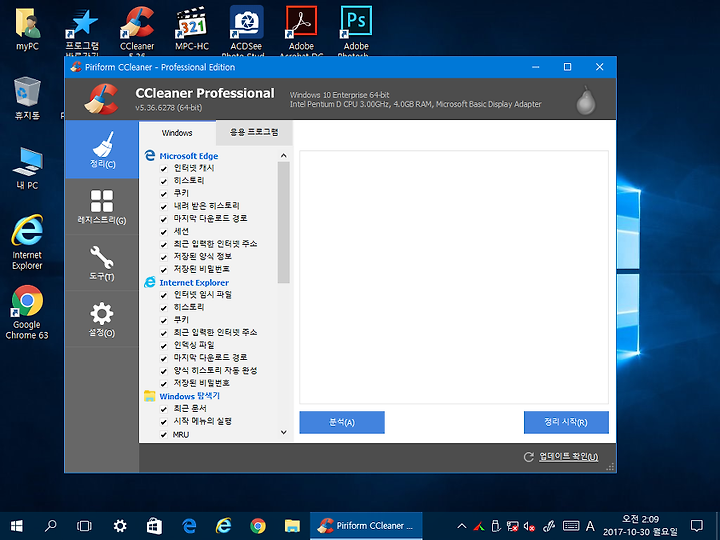Click the list scroll up arrow
The width and height of the screenshot is (720, 540).
click(284, 156)
